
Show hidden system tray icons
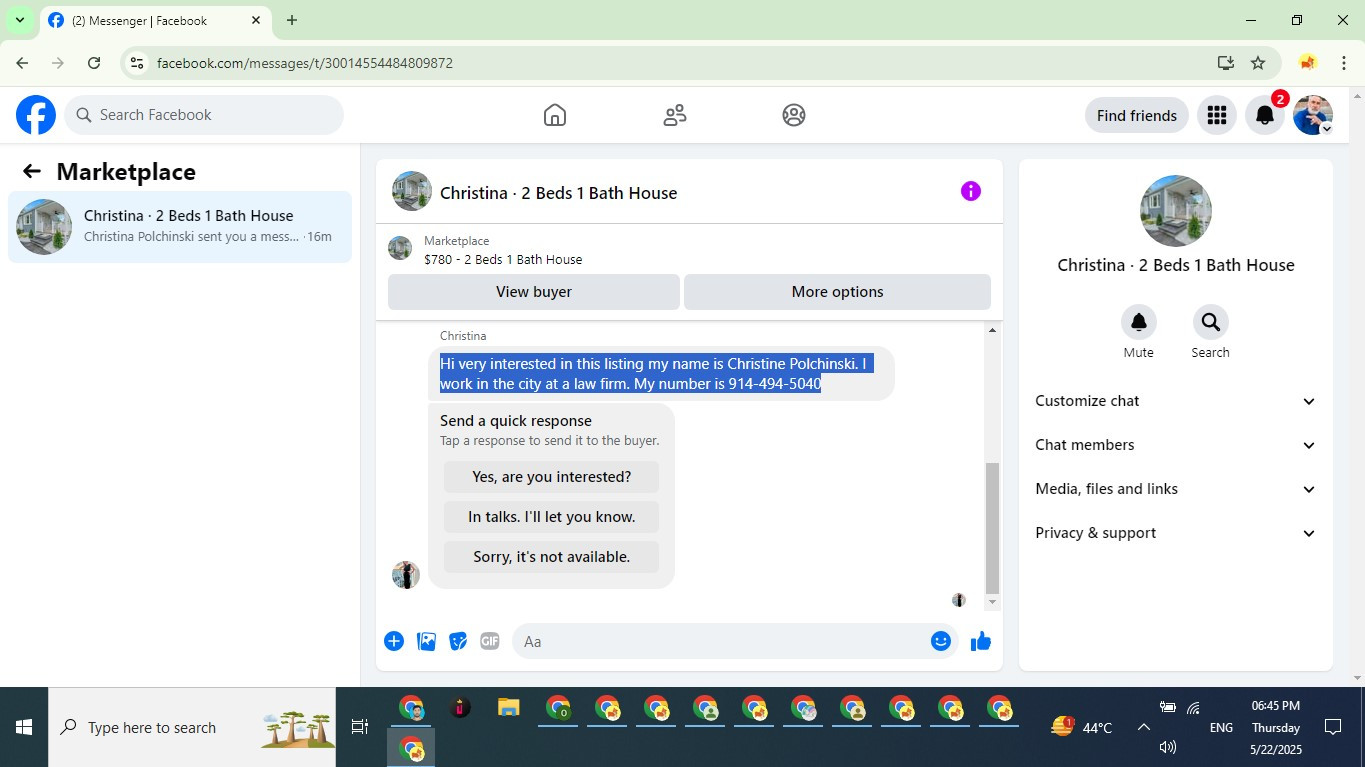(x=1143, y=727)
